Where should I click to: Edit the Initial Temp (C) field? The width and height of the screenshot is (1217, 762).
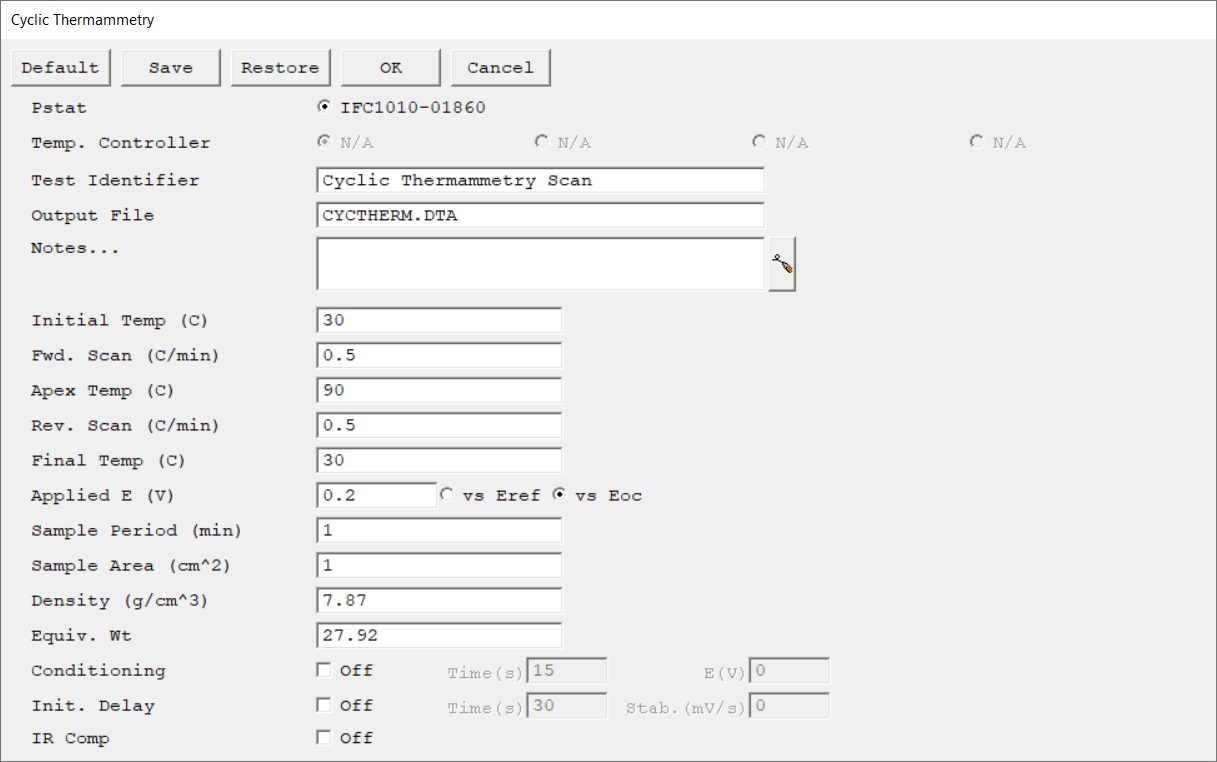coord(439,321)
